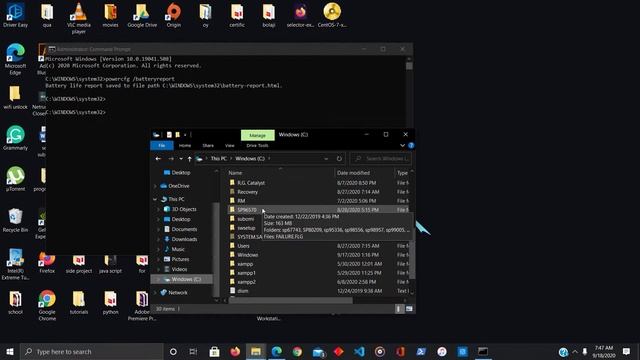Select the movies folder on the desktop
The image size is (640, 360).
[110, 15]
